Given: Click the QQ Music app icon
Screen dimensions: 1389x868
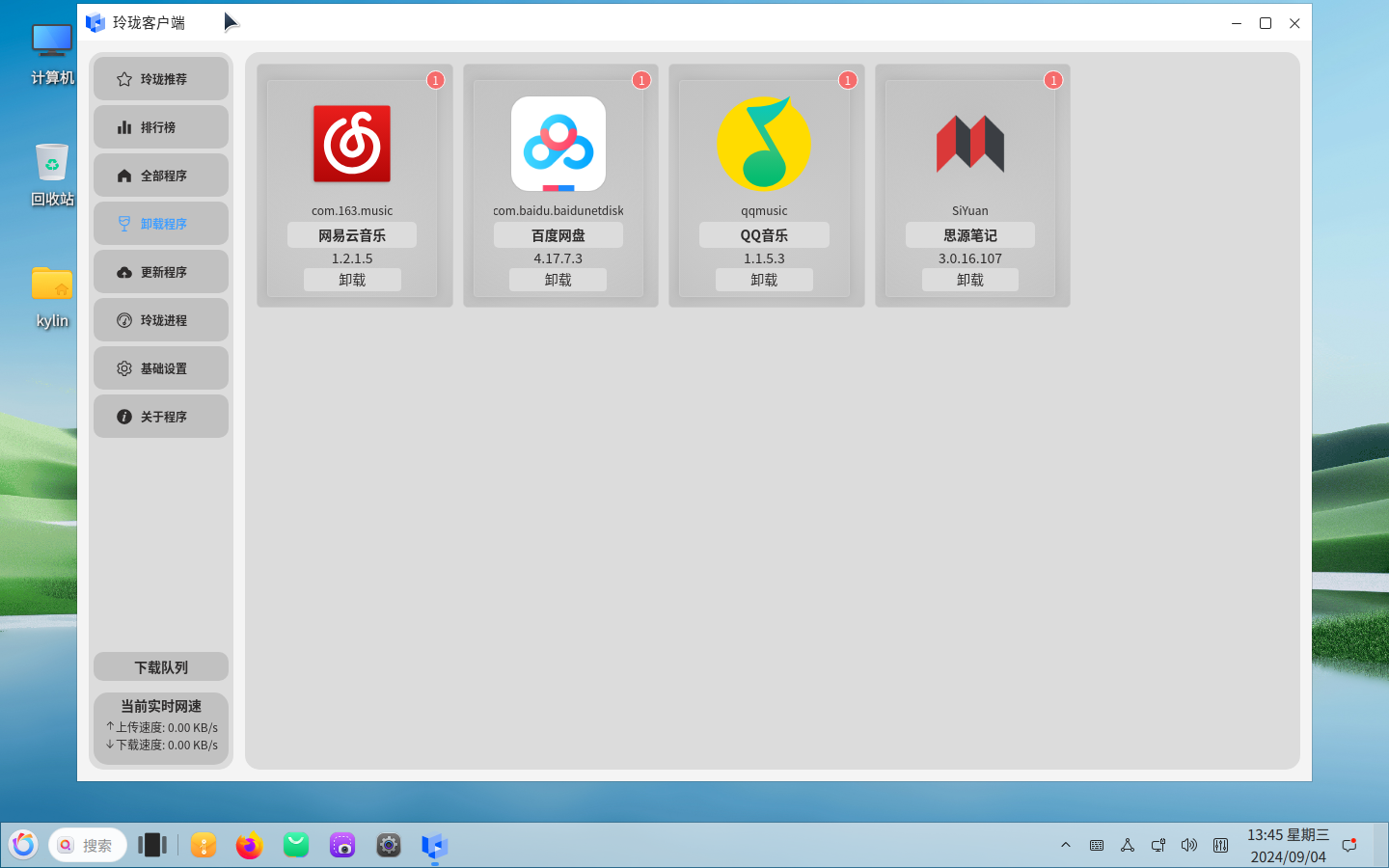Looking at the screenshot, I should click(x=764, y=143).
